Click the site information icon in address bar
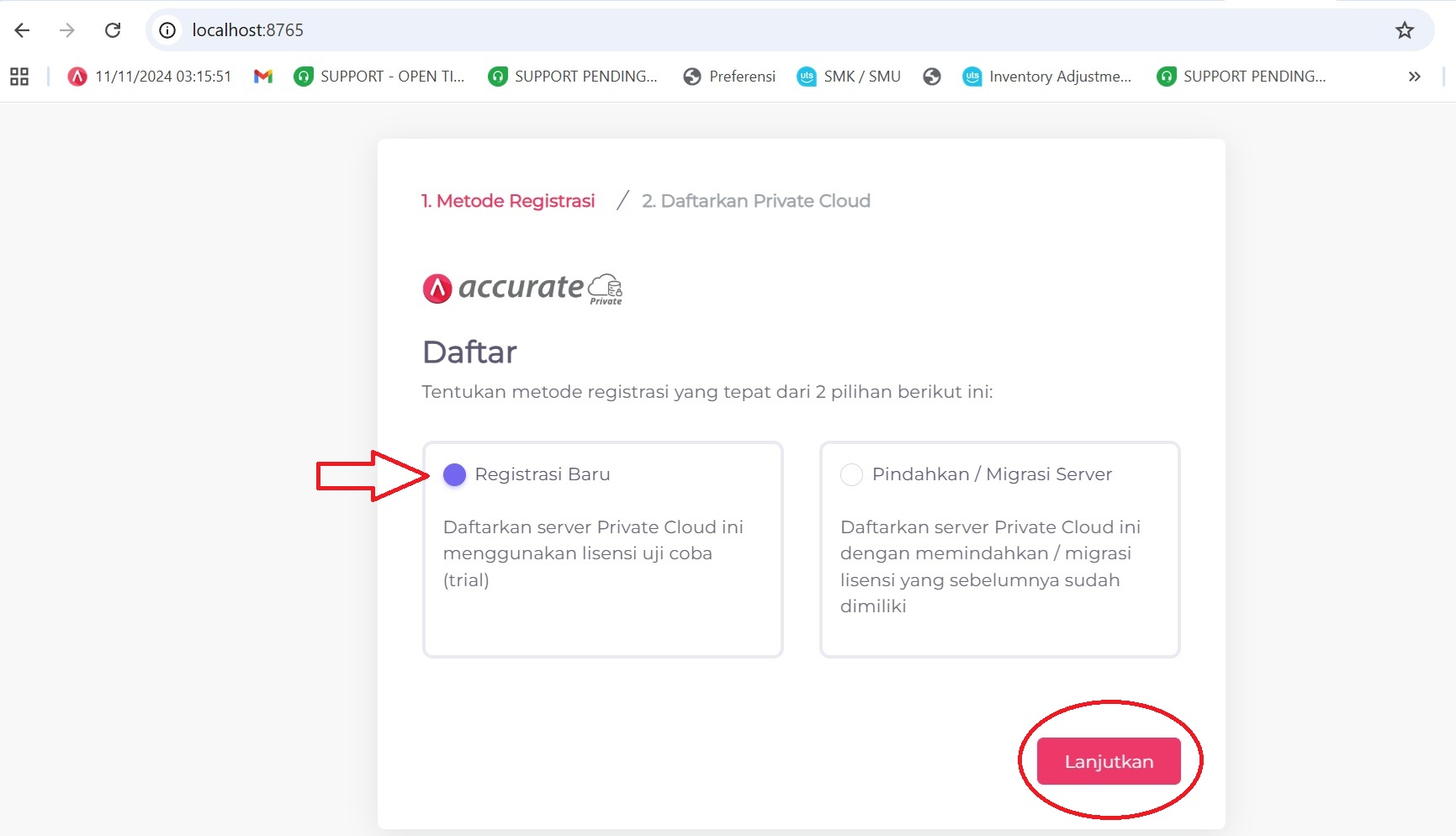This screenshot has width=1456, height=836. pos(167,30)
